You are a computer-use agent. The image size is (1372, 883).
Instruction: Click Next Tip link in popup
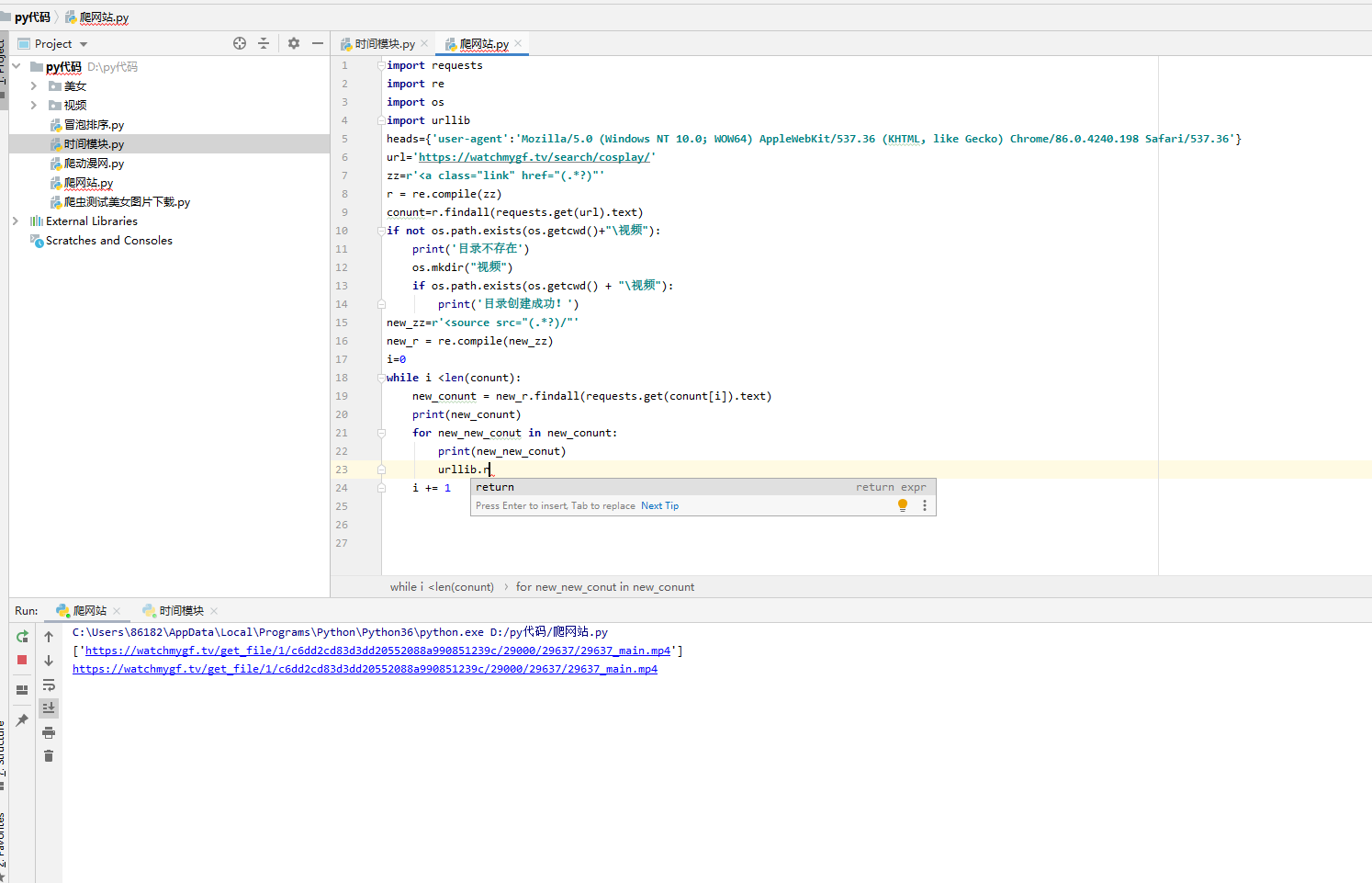coord(659,506)
